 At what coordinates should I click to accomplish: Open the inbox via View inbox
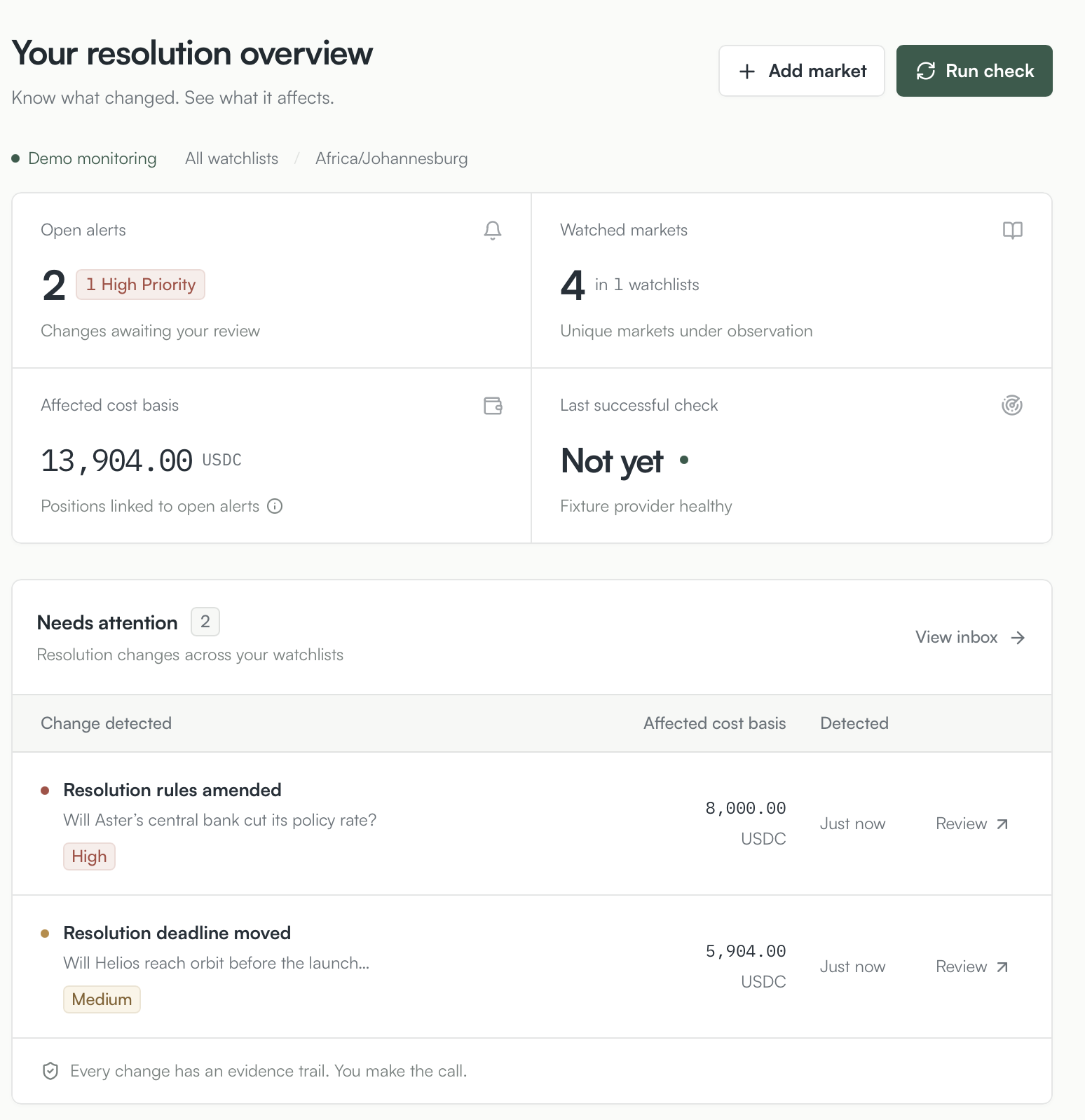click(970, 637)
